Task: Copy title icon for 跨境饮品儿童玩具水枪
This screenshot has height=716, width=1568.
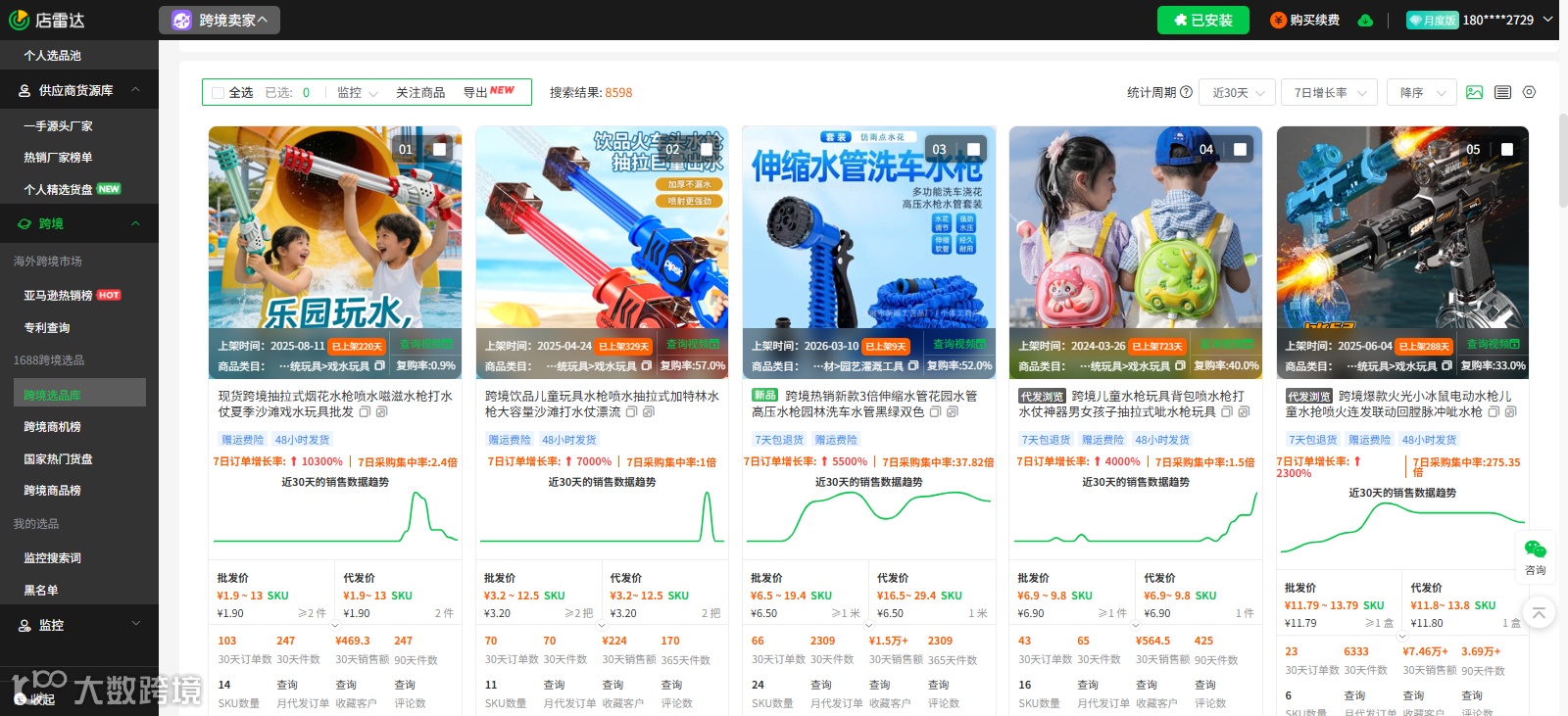Action: point(632,412)
